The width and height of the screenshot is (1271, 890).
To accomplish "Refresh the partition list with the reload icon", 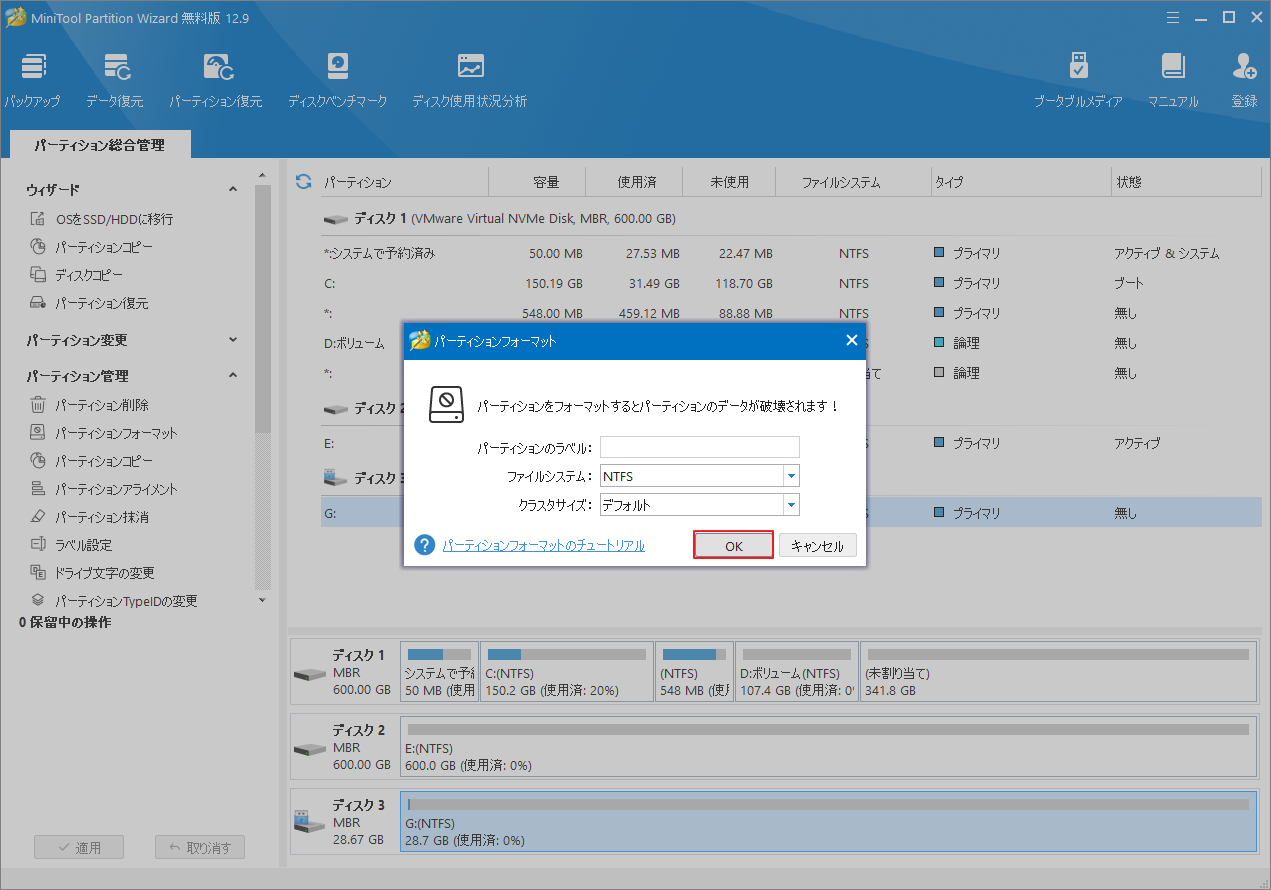I will click(x=304, y=182).
